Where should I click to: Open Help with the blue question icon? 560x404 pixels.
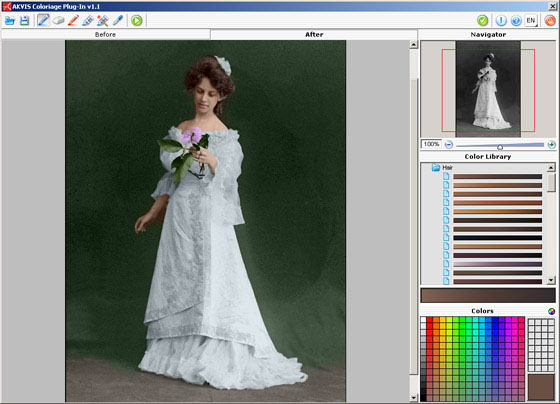pyautogui.click(x=516, y=21)
